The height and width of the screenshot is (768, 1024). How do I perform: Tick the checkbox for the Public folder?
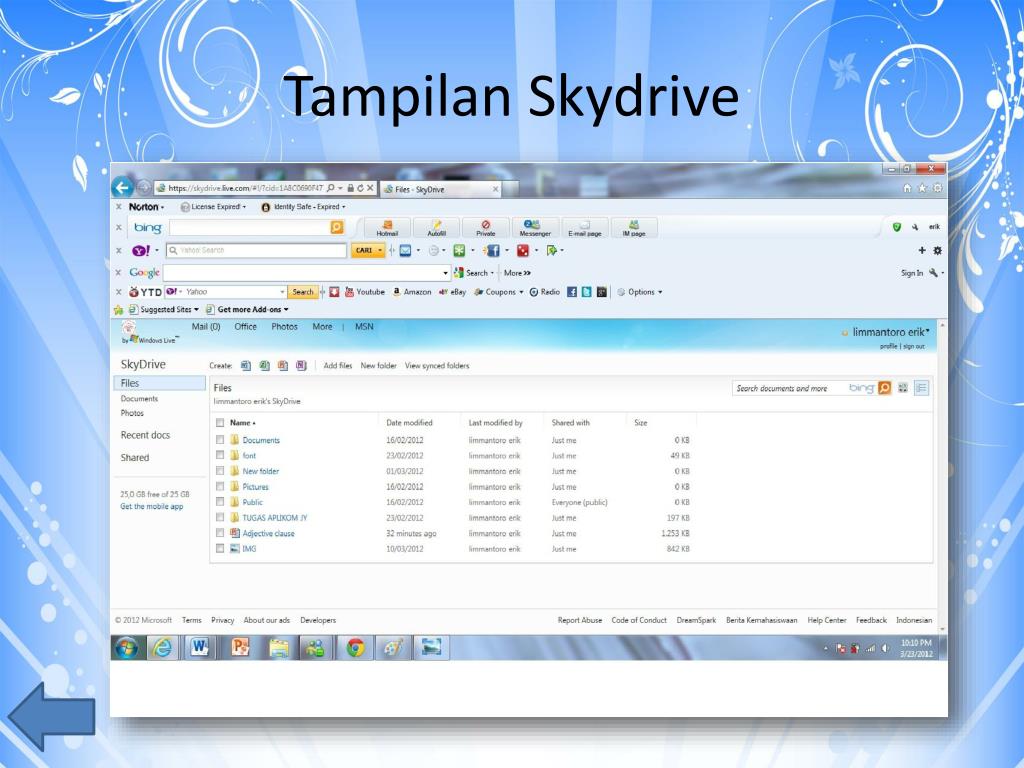(220, 502)
